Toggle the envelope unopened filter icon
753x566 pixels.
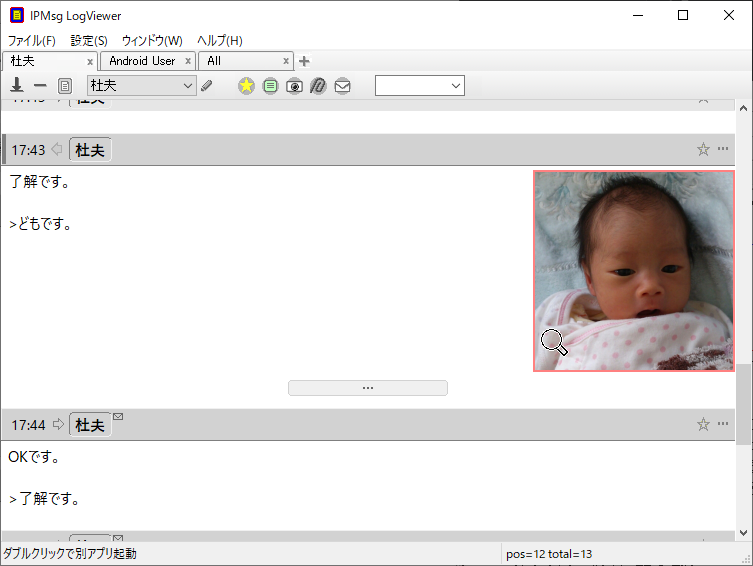click(x=342, y=86)
